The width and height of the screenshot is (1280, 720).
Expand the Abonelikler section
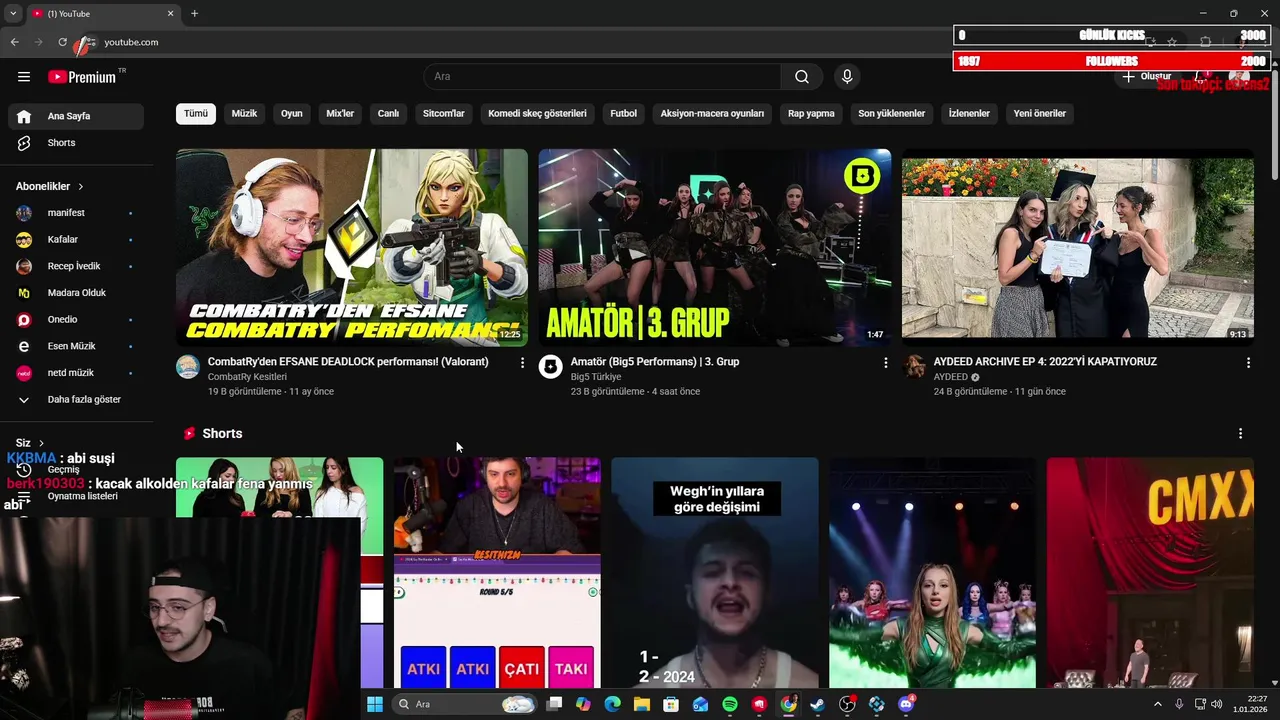(x=50, y=186)
